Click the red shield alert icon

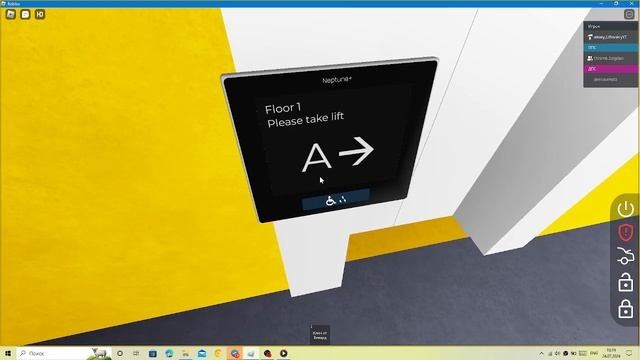[625, 233]
